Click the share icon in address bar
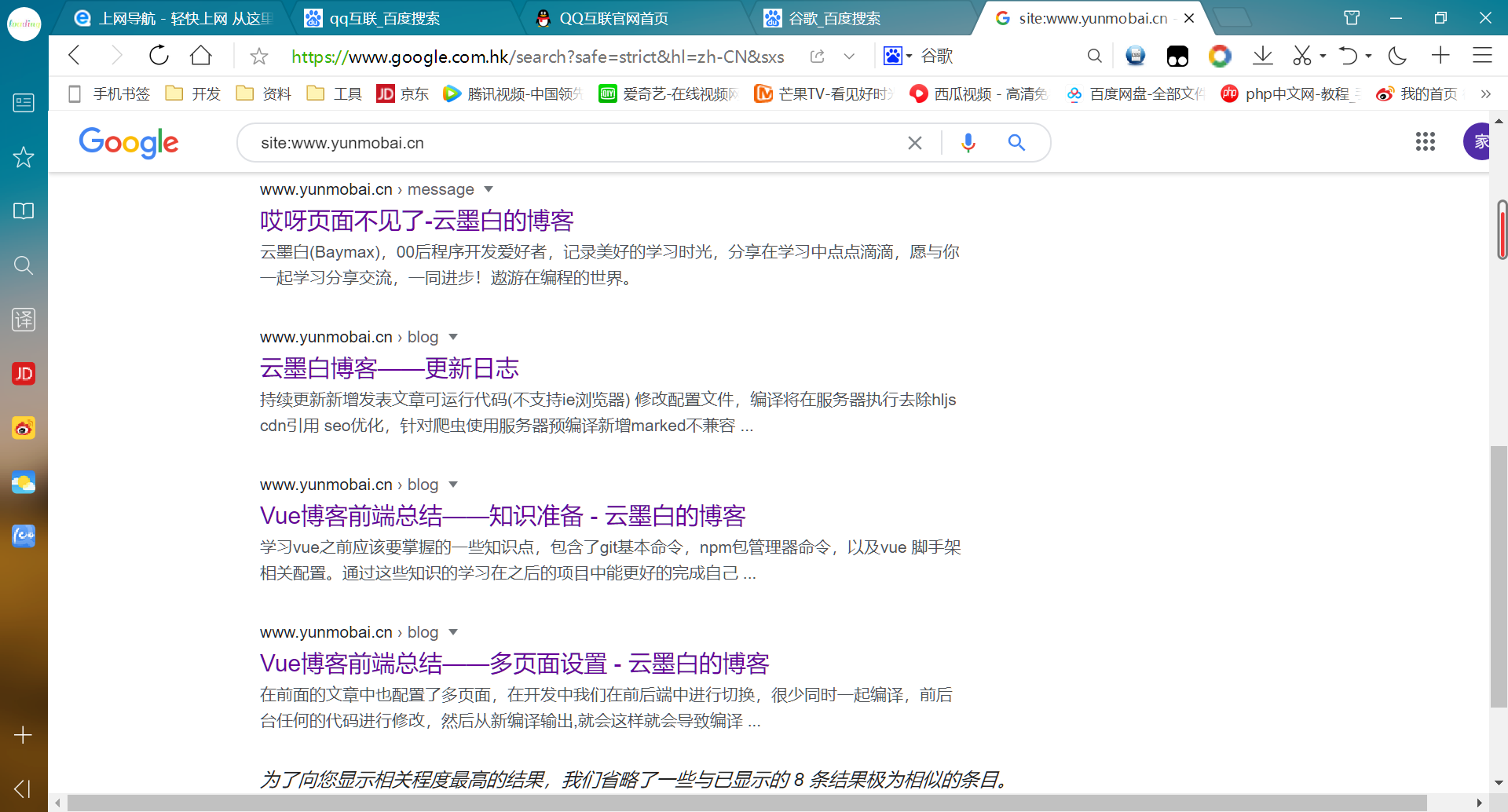Image resolution: width=1508 pixels, height=812 pixels. [x=818, y=57]
